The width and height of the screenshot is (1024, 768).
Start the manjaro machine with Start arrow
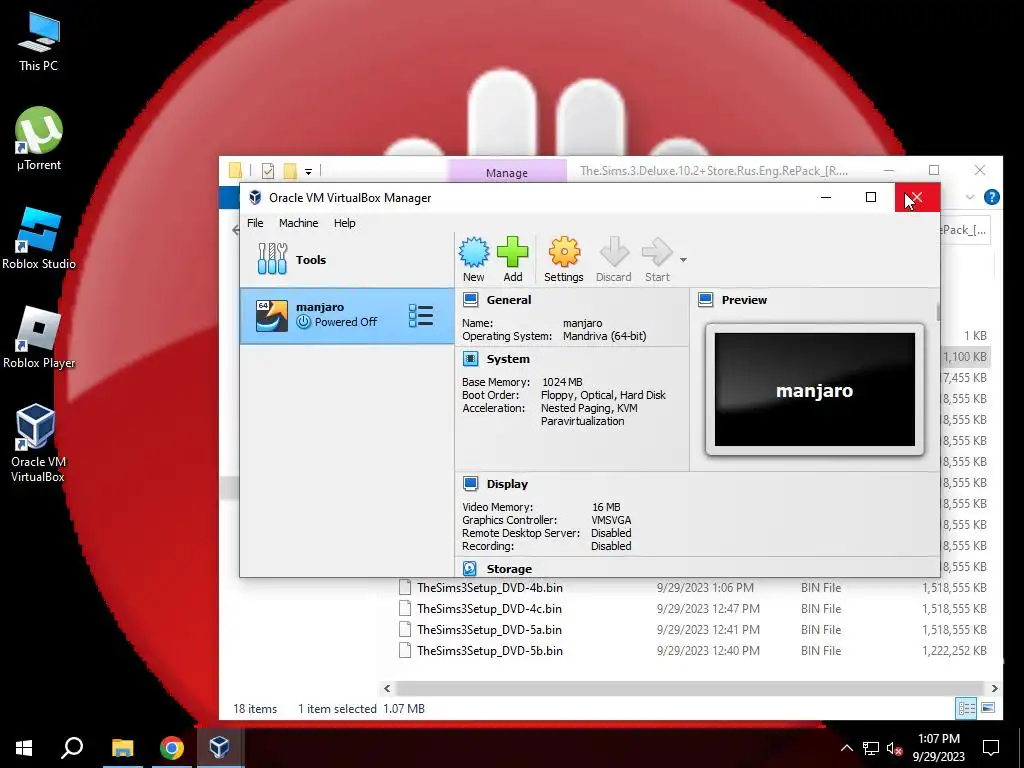point(657,252)
